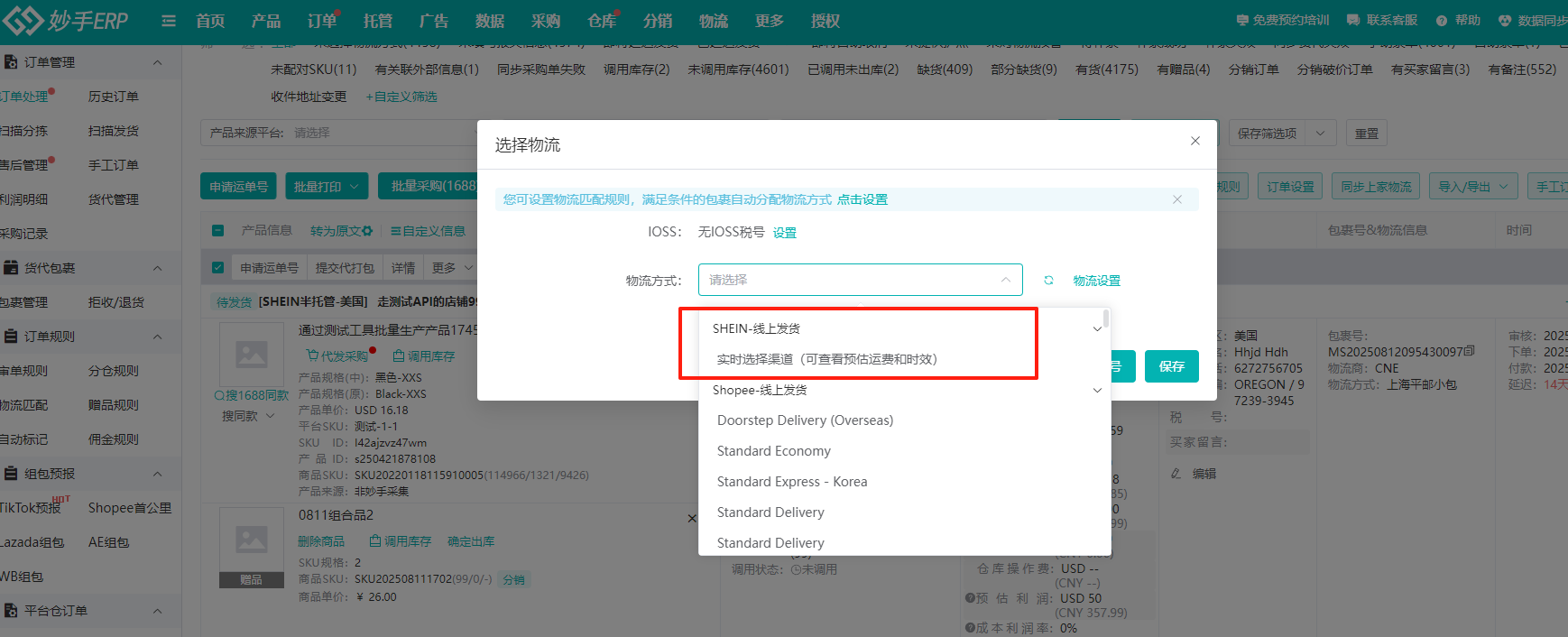
Task: Toggle the checkbox beside 申请运单号 row action
Action: [217, 268]
